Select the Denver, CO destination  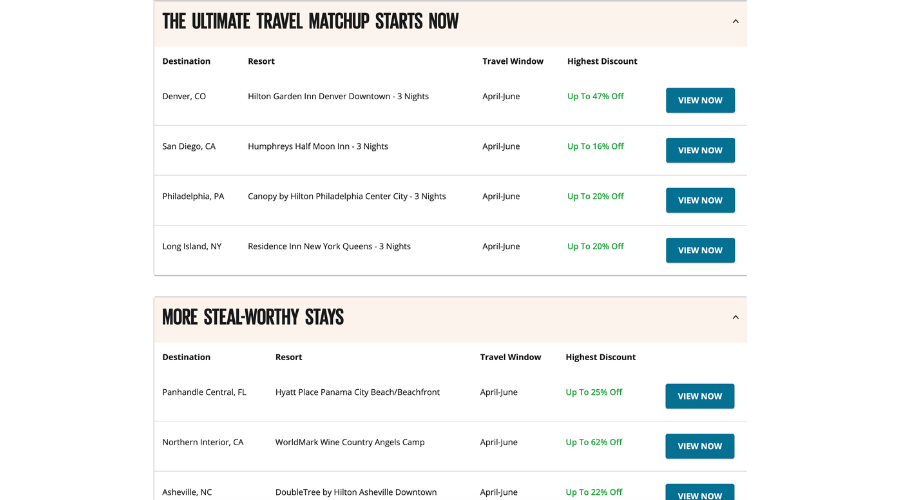coord(184,96)
